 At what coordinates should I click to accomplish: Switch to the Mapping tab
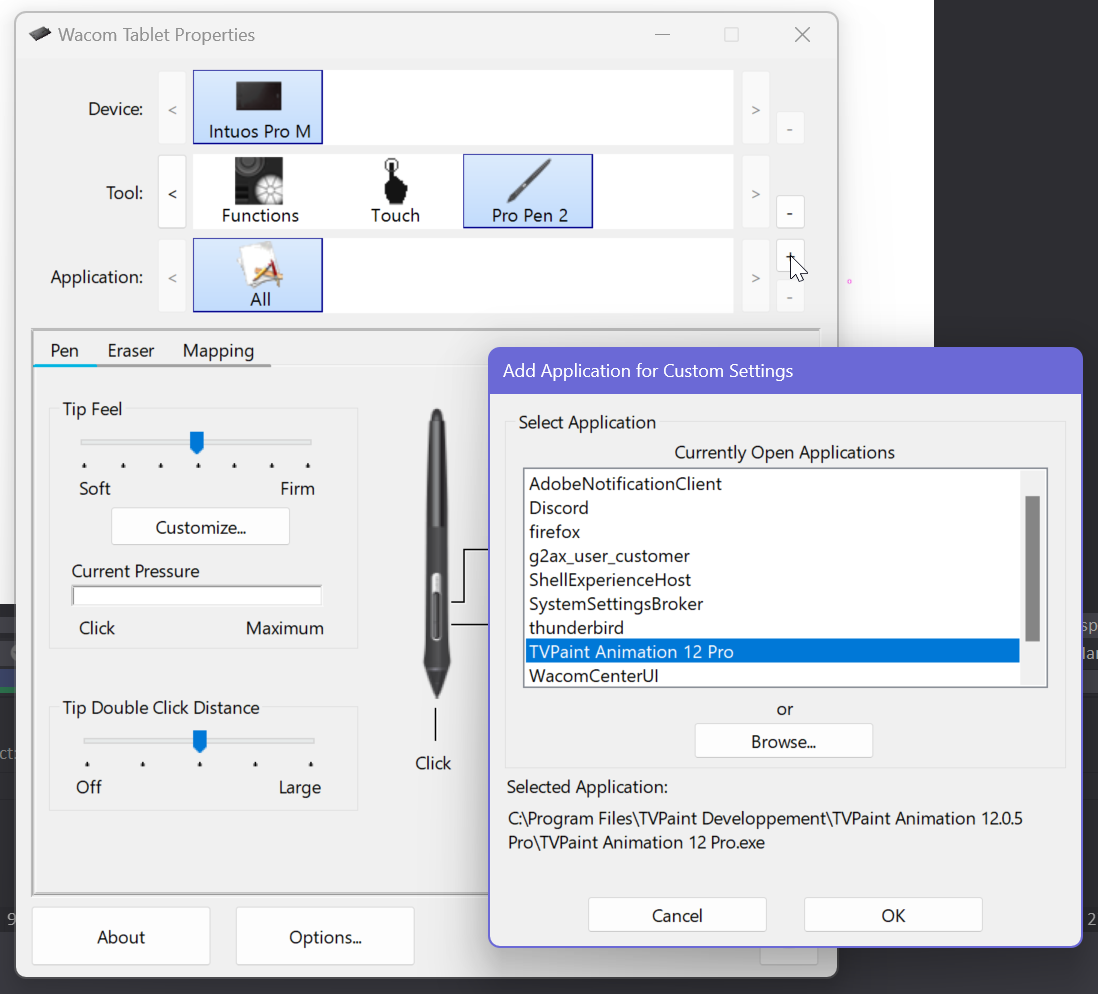[x=218, y=350]
